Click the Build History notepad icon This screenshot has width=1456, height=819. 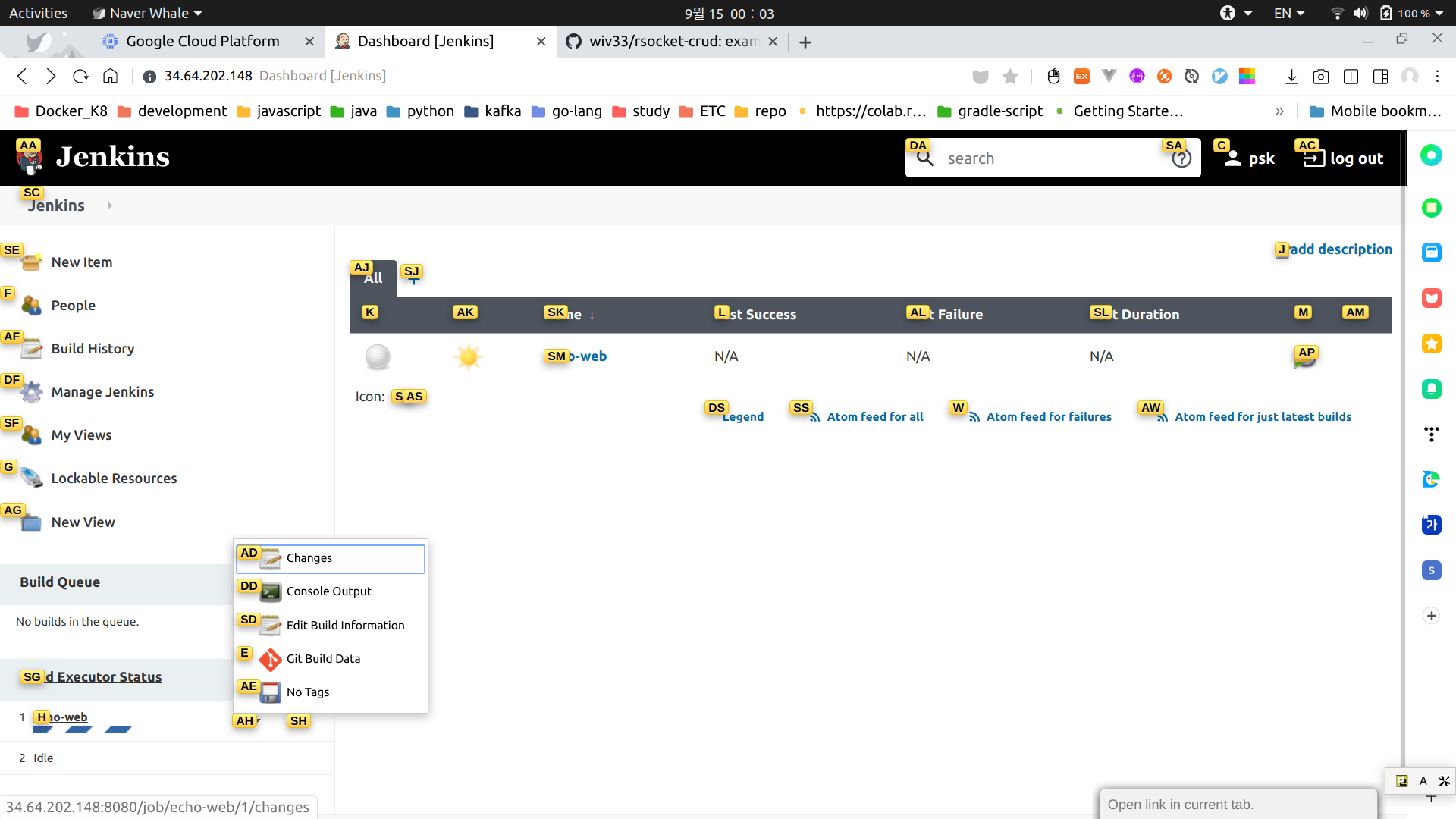click(31, 349)
